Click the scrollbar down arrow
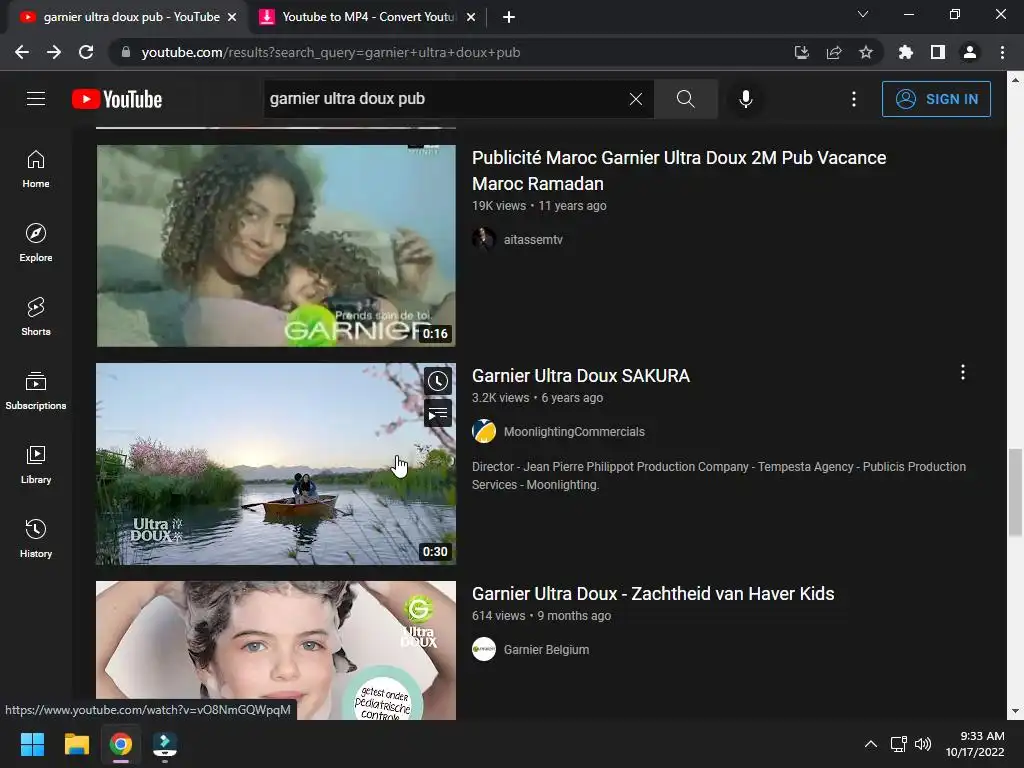 [x=1014, y=711]
